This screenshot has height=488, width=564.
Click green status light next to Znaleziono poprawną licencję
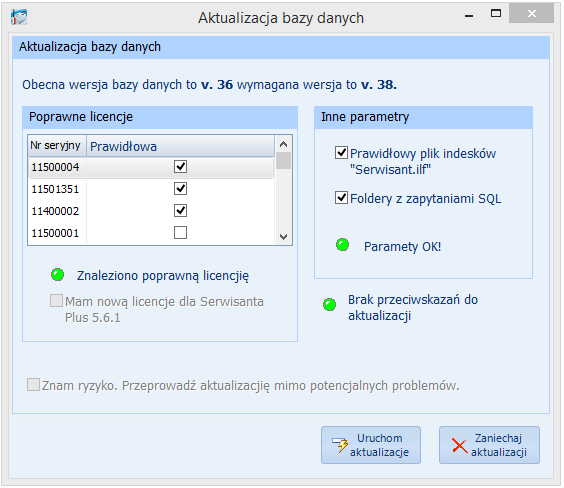[58, 275]
